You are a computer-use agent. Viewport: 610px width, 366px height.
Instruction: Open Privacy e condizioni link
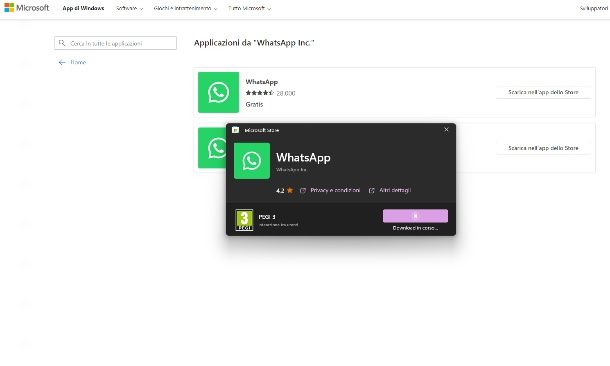(x=335, y=191)
